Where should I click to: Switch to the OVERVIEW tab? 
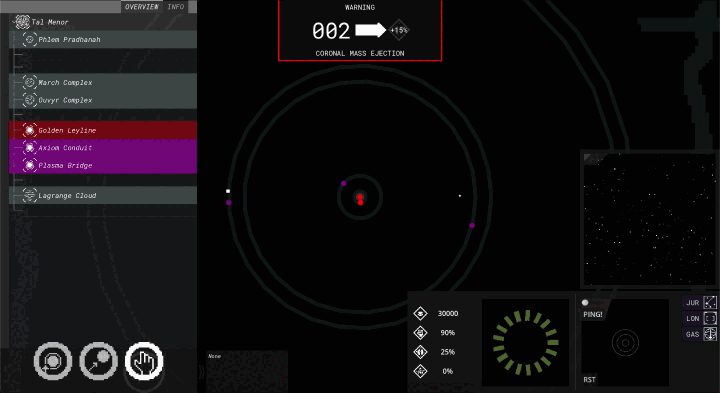[141, 6]
